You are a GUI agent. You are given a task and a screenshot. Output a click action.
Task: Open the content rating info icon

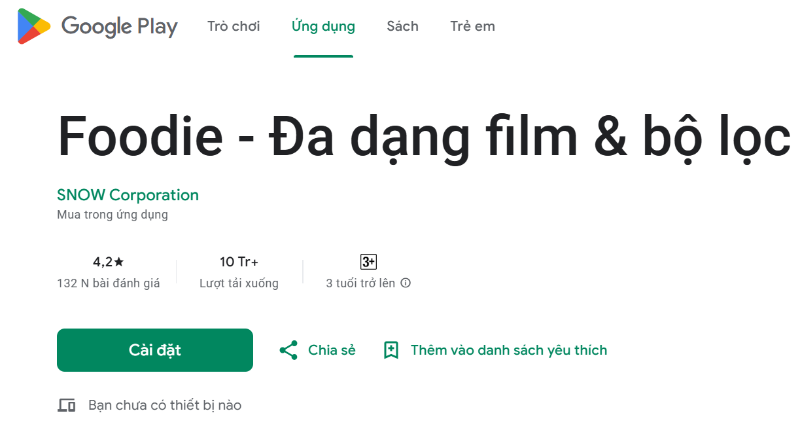(x=406, y=283)
